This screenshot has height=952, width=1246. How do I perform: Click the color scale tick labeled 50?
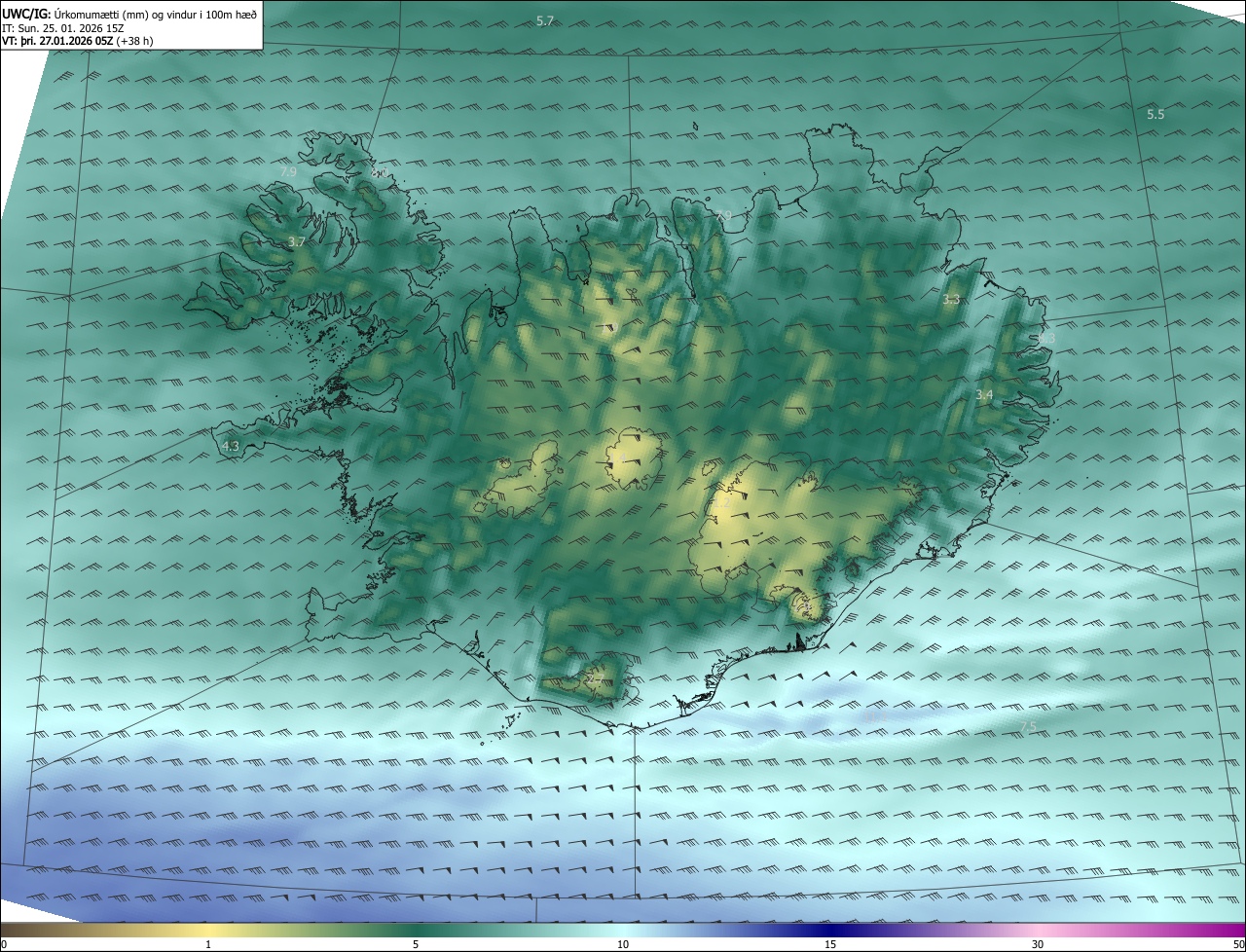(1238, 944)
